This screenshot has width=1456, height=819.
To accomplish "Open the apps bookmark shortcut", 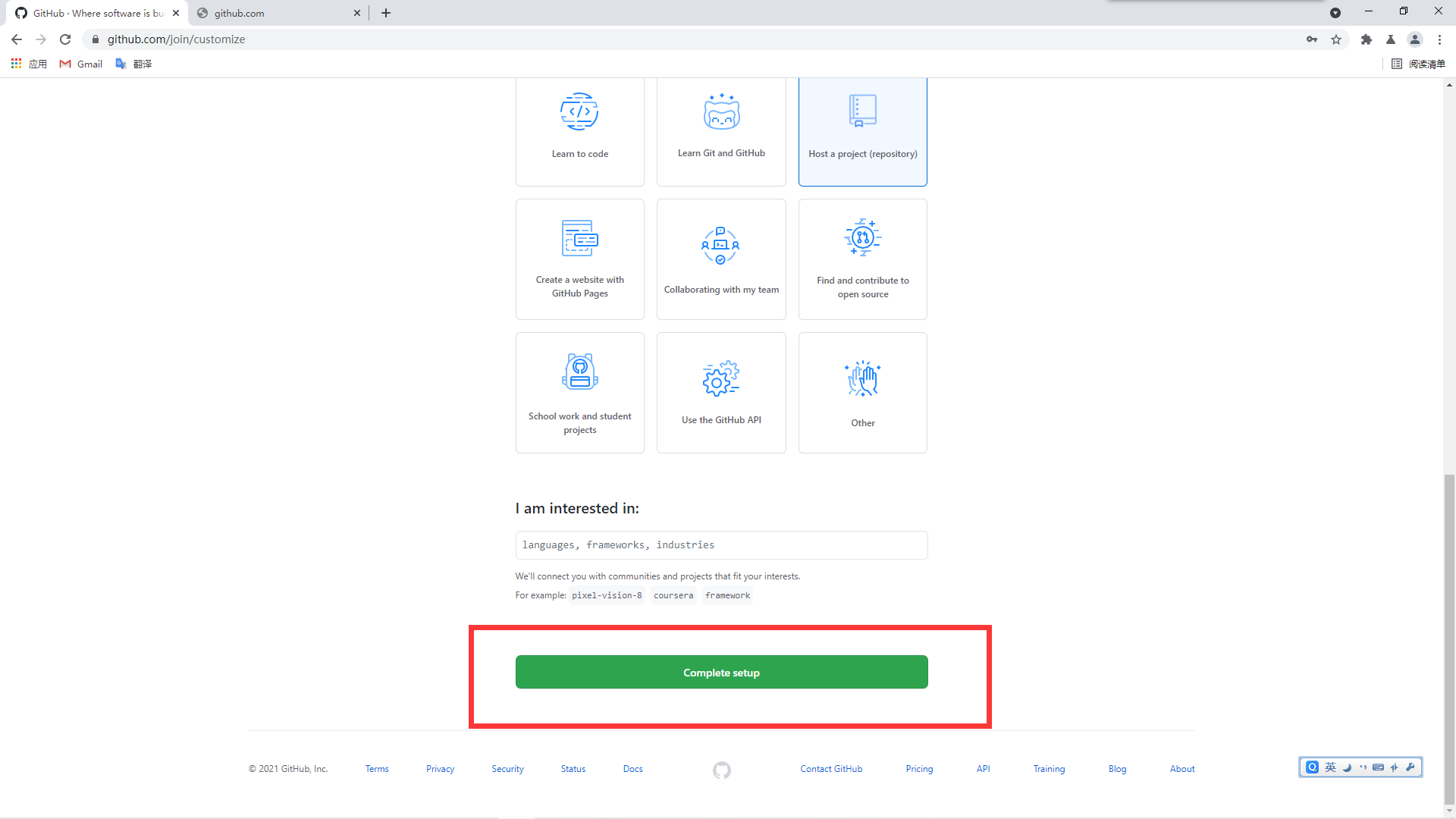I will click(x=29, y=64).
